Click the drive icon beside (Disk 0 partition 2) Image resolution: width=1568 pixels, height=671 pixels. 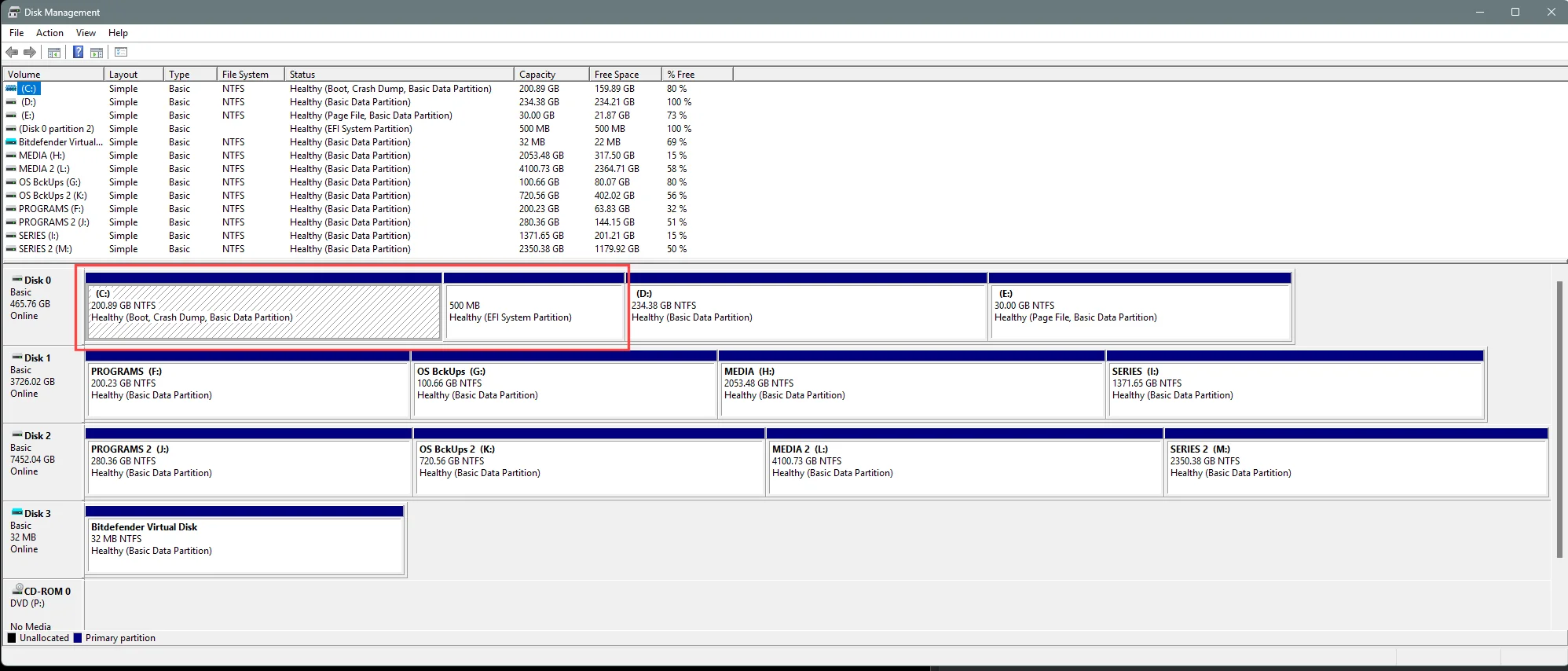tap(11, 129)
